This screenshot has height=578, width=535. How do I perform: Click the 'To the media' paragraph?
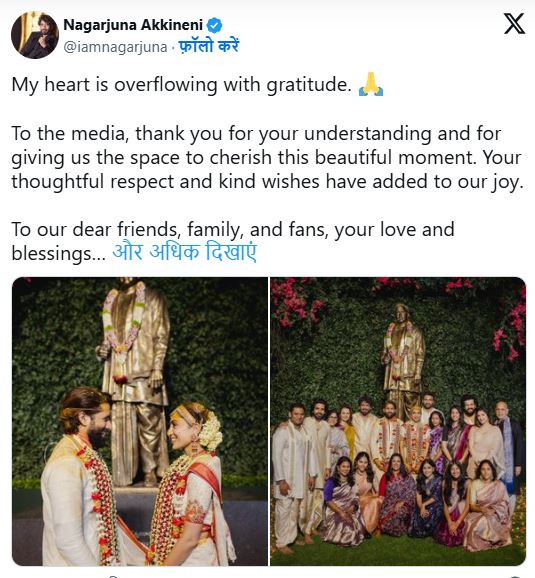coord(267,157)
